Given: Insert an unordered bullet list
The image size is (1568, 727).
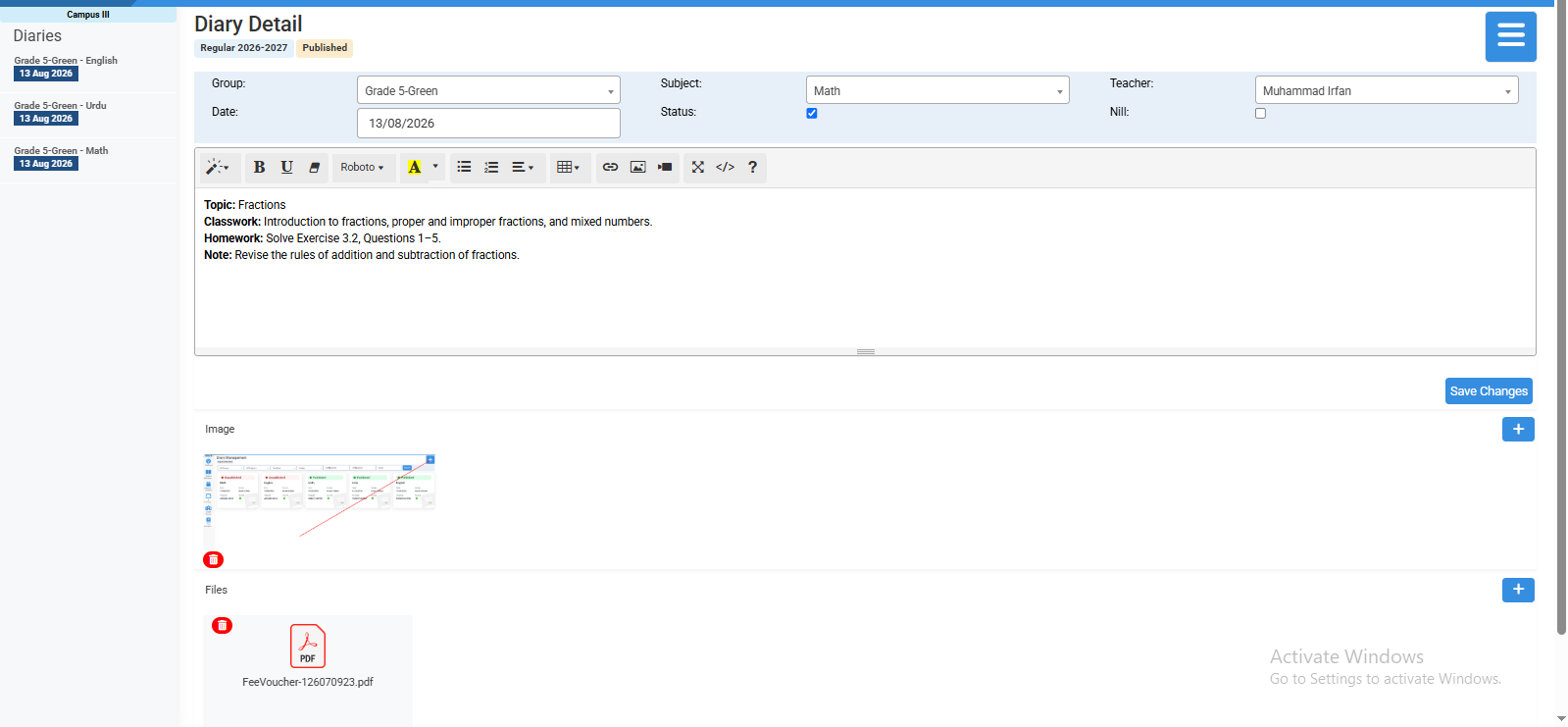Looking at the screenshot, I should [x=464, y=168].
